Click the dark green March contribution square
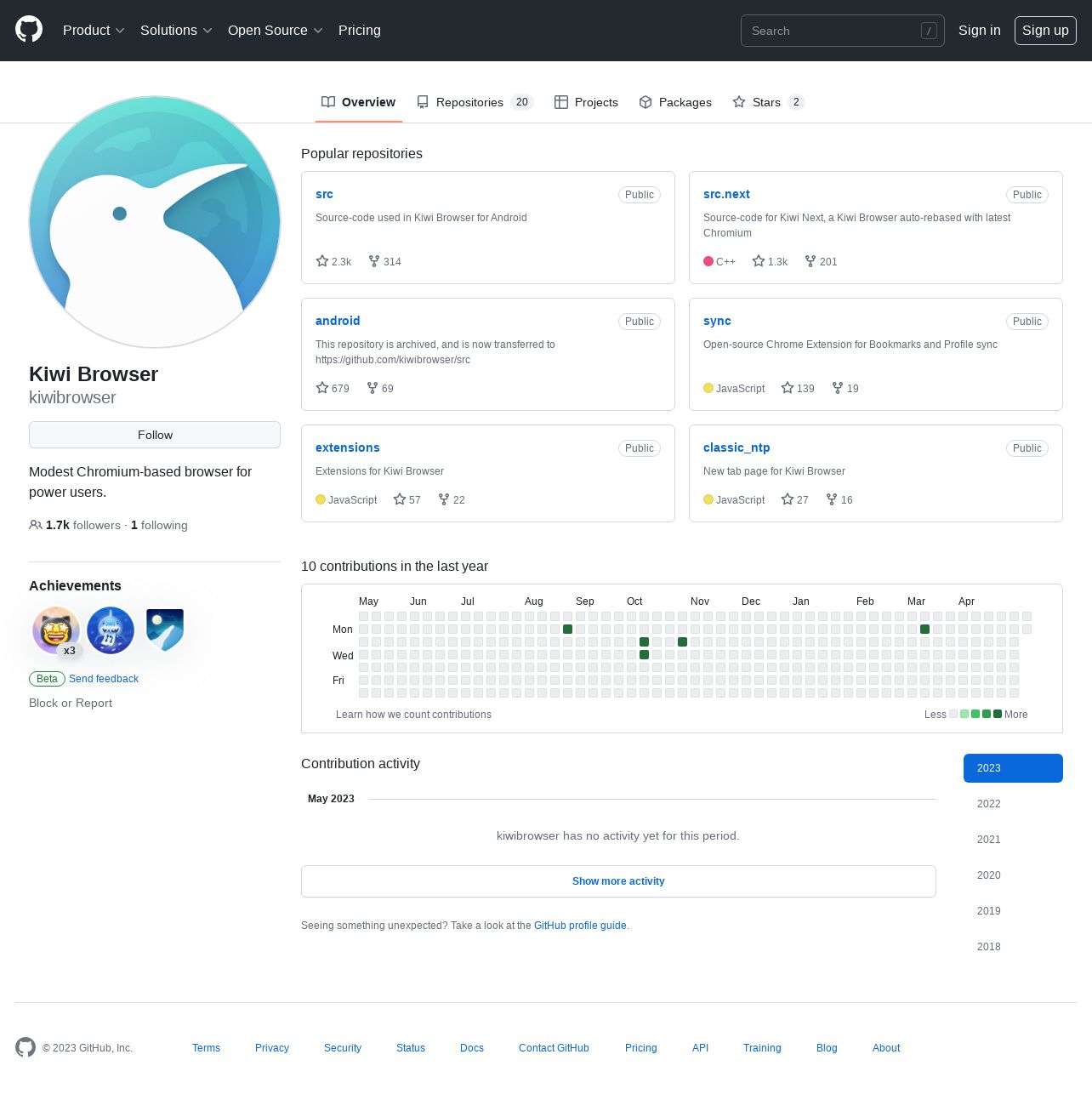The width and height of the screenshot is (1092, 1100). point(924,630)
